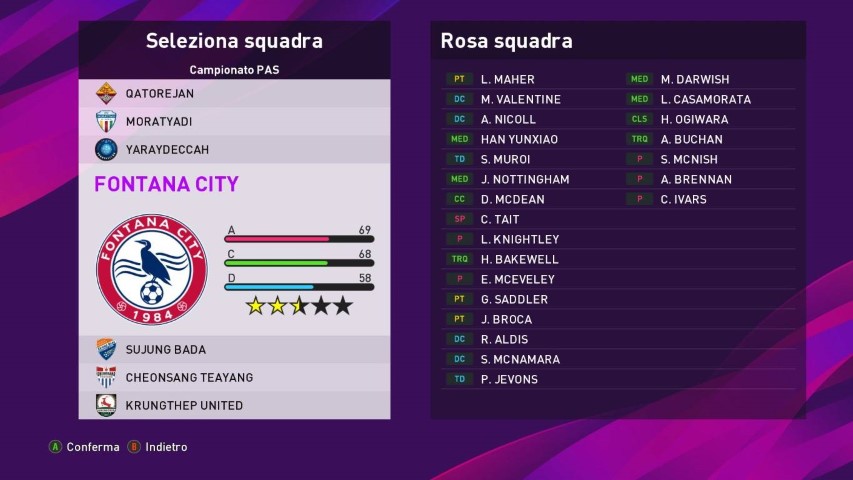Select player L. Maher in the squad list

coord(507,79)
